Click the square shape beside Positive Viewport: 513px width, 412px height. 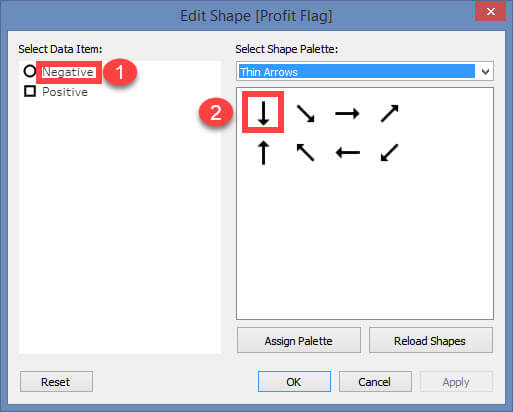(x=30, y=91)
